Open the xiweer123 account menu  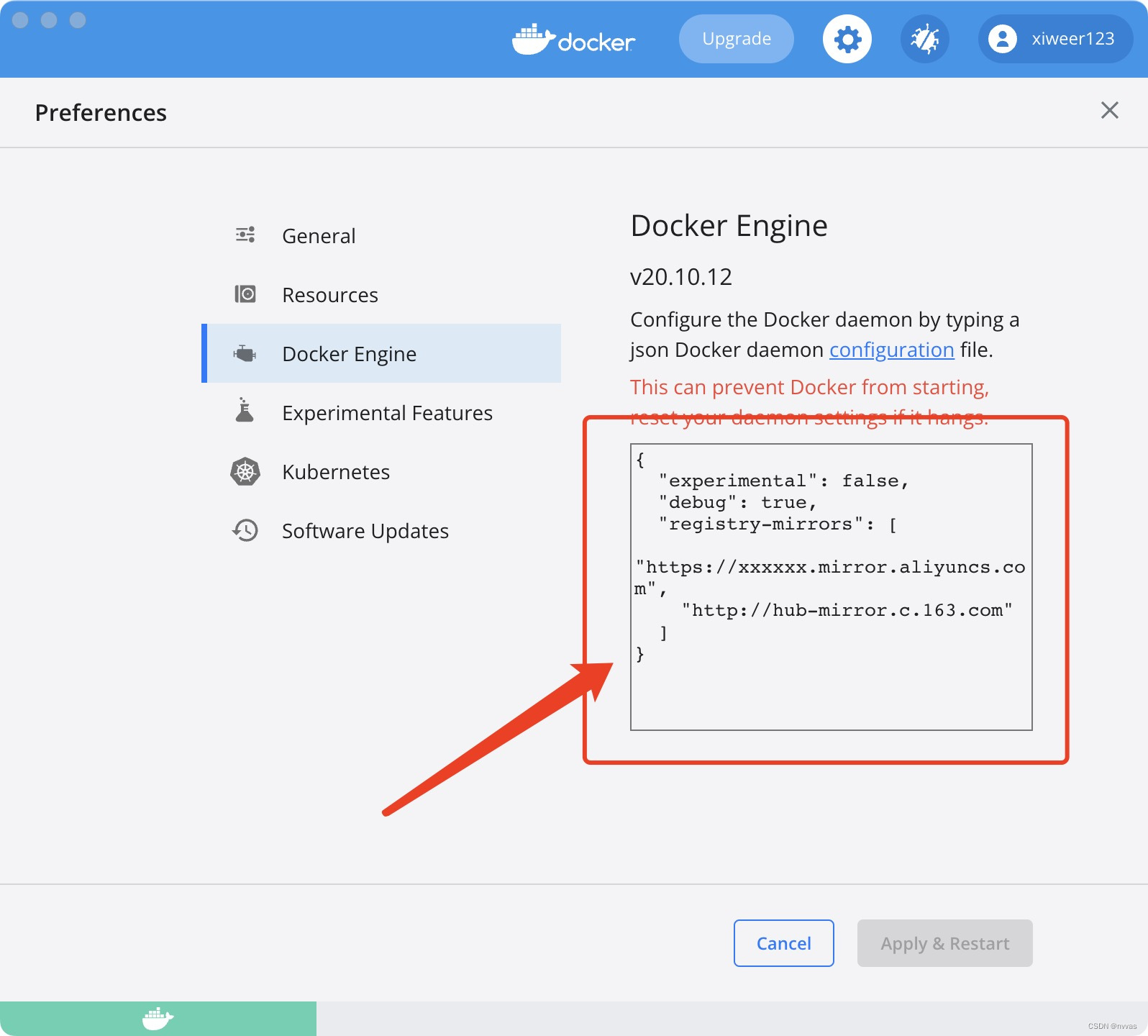click(1055, 39)
